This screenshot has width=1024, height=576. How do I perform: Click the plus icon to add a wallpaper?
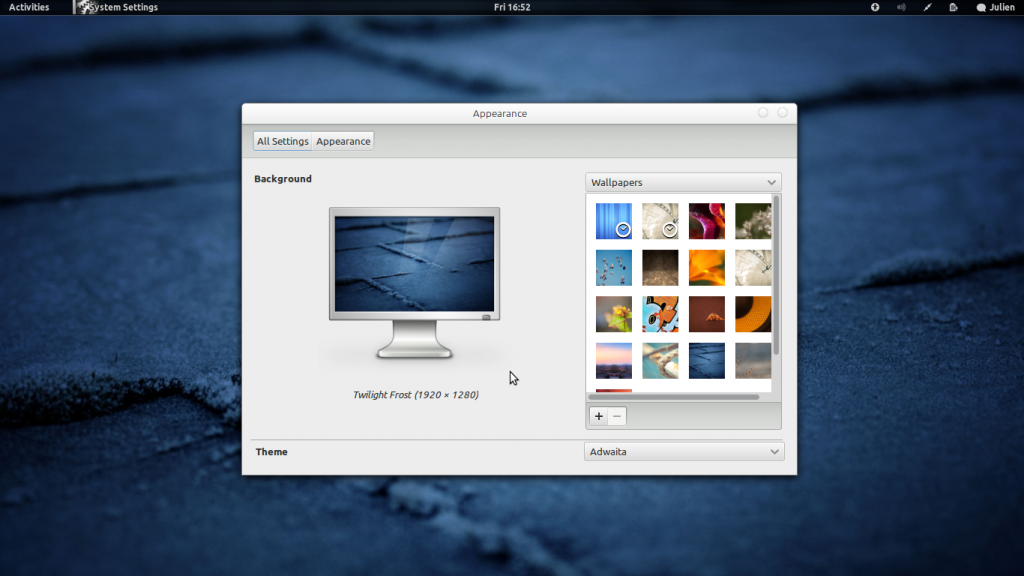598,416
